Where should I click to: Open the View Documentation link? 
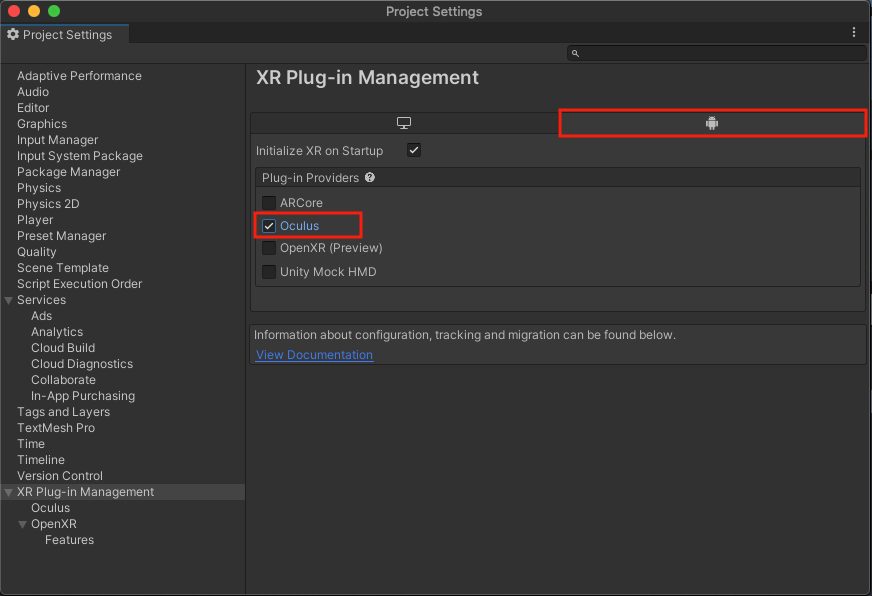tap(314, 355)
